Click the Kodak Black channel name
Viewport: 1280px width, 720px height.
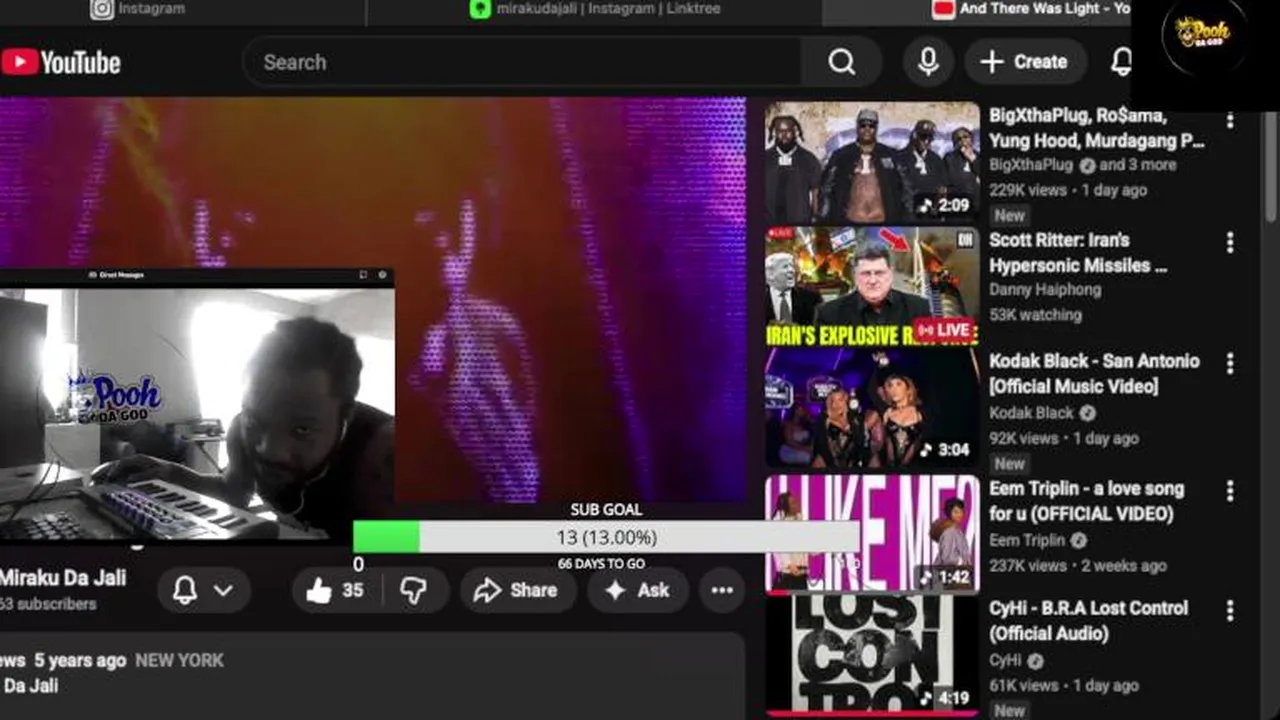click(1031, 412)
